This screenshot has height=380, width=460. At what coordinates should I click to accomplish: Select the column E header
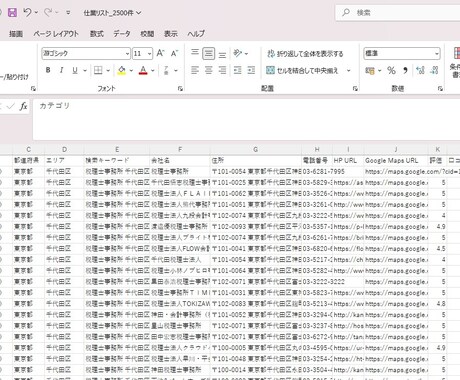tap(117, 149)
